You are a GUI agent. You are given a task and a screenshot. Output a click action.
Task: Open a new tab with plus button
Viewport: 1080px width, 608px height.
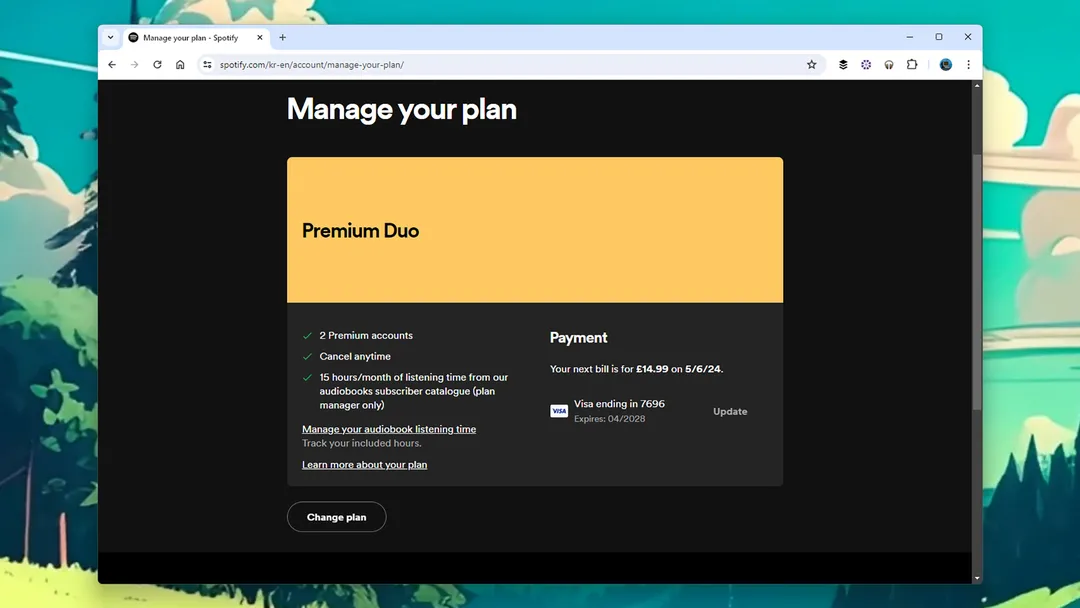[x=282, y=38]
